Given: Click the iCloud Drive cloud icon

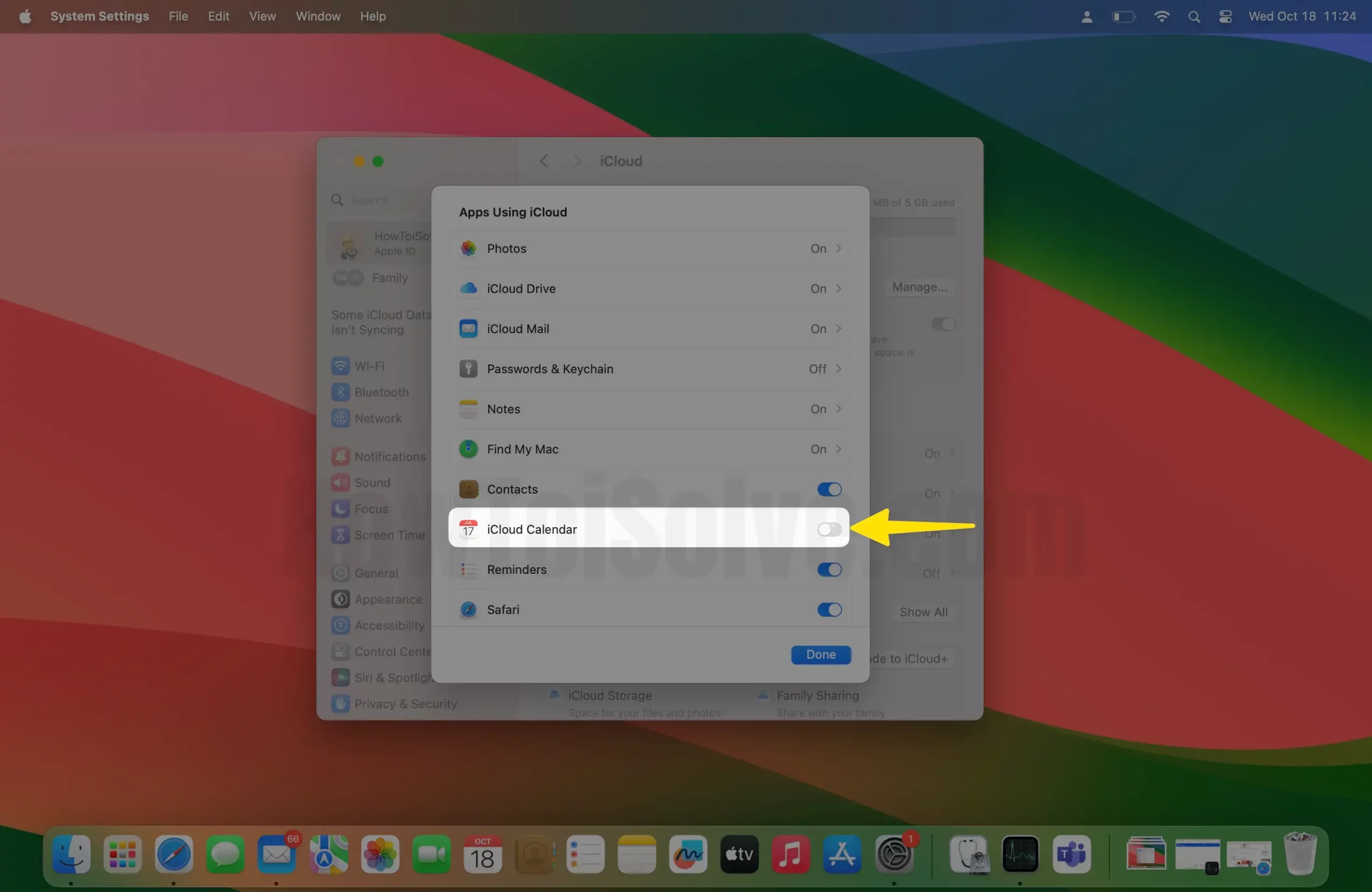Looking at the screenshot, I should (468, 288).
